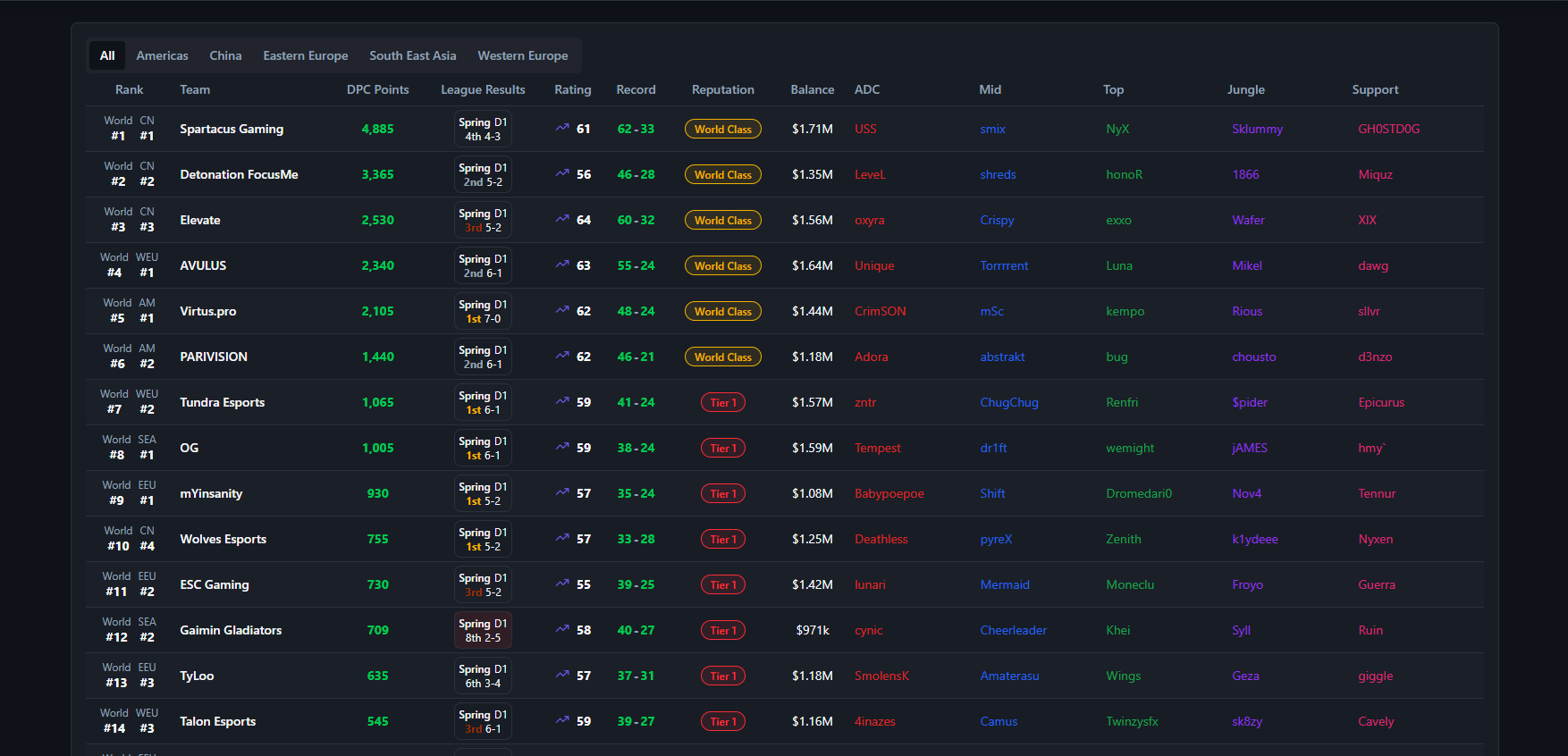Switch to the Americas region tab
The width and height of the screenshot is (1568, 756).
[162, 55]
